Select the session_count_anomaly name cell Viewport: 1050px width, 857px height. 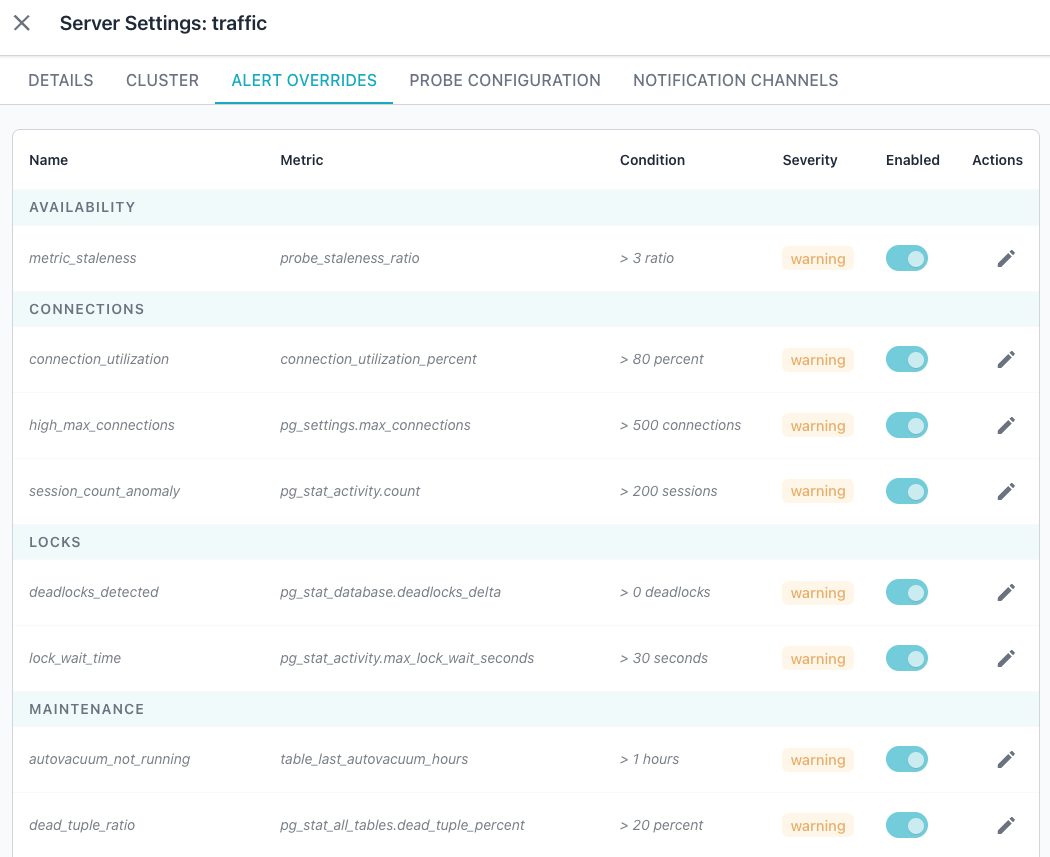pyautogui.click(x=104, y=491)
